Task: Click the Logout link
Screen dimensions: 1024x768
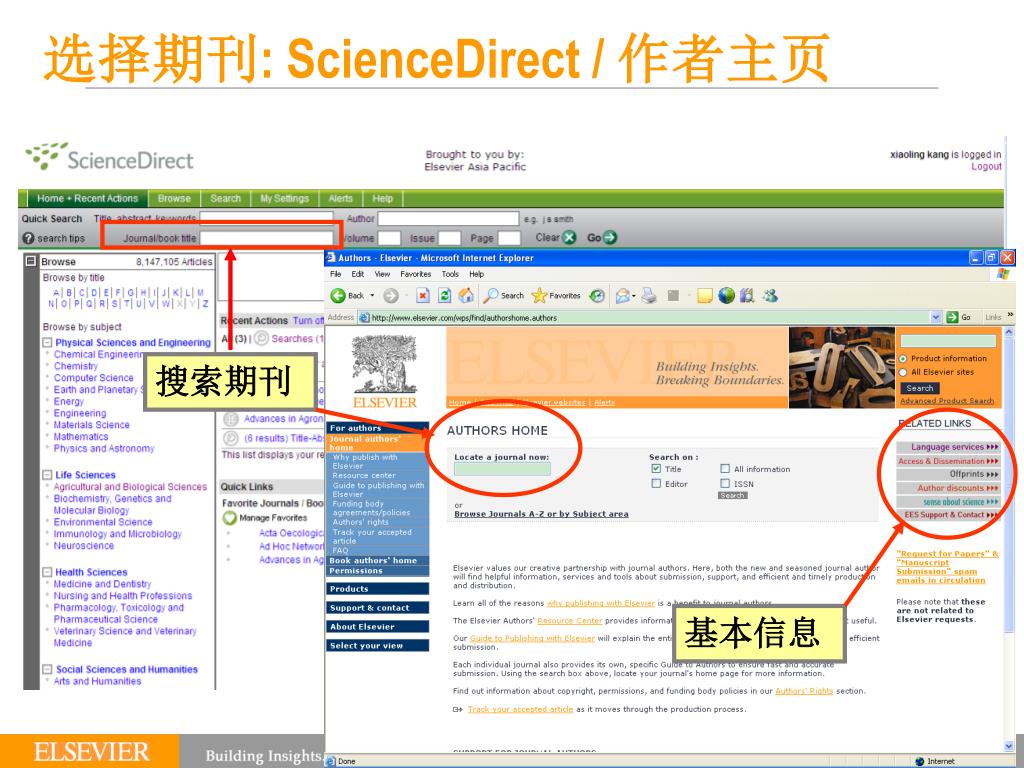Action: [x=986, y=167]
